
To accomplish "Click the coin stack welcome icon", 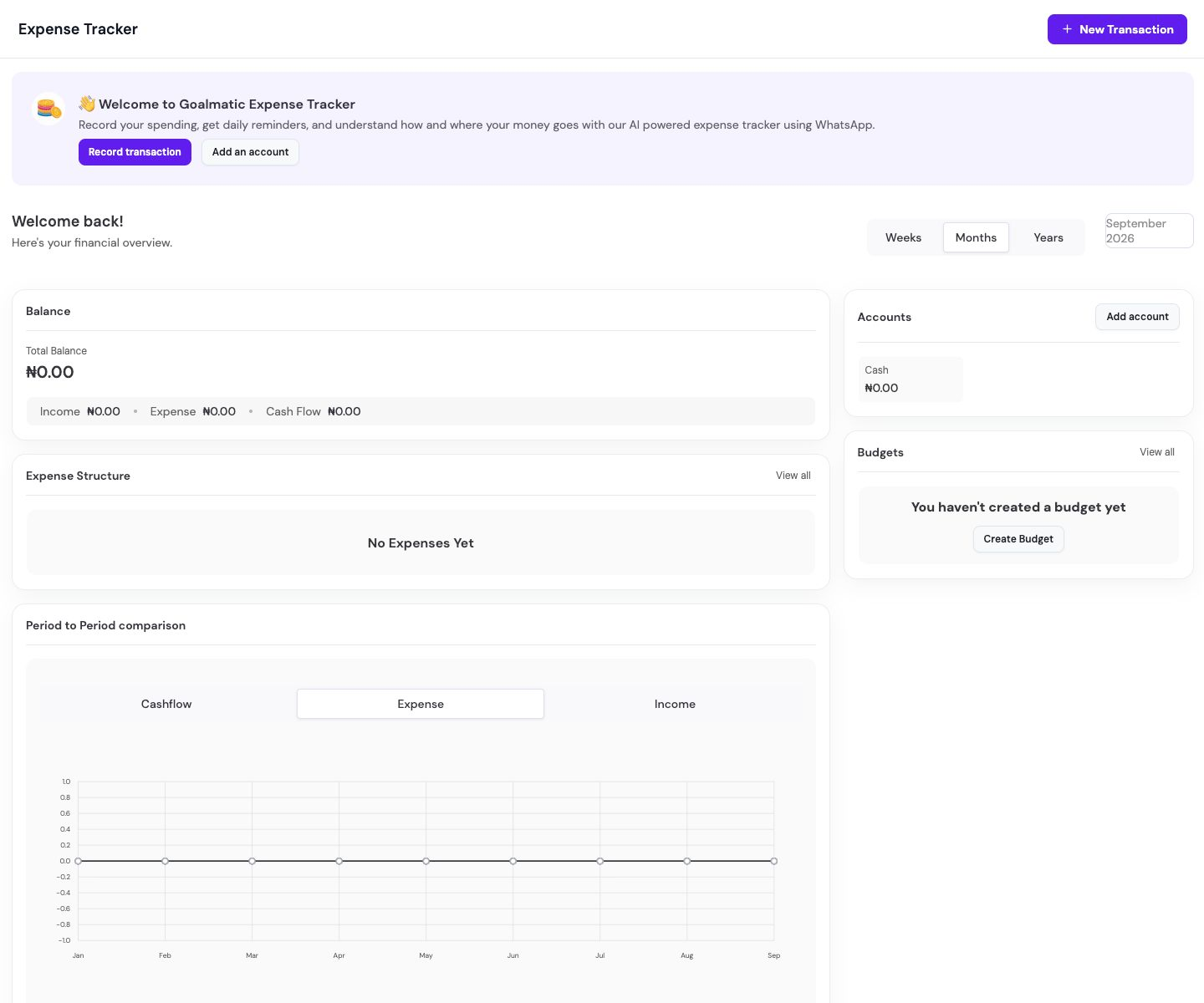I will (x=48, y=109).
